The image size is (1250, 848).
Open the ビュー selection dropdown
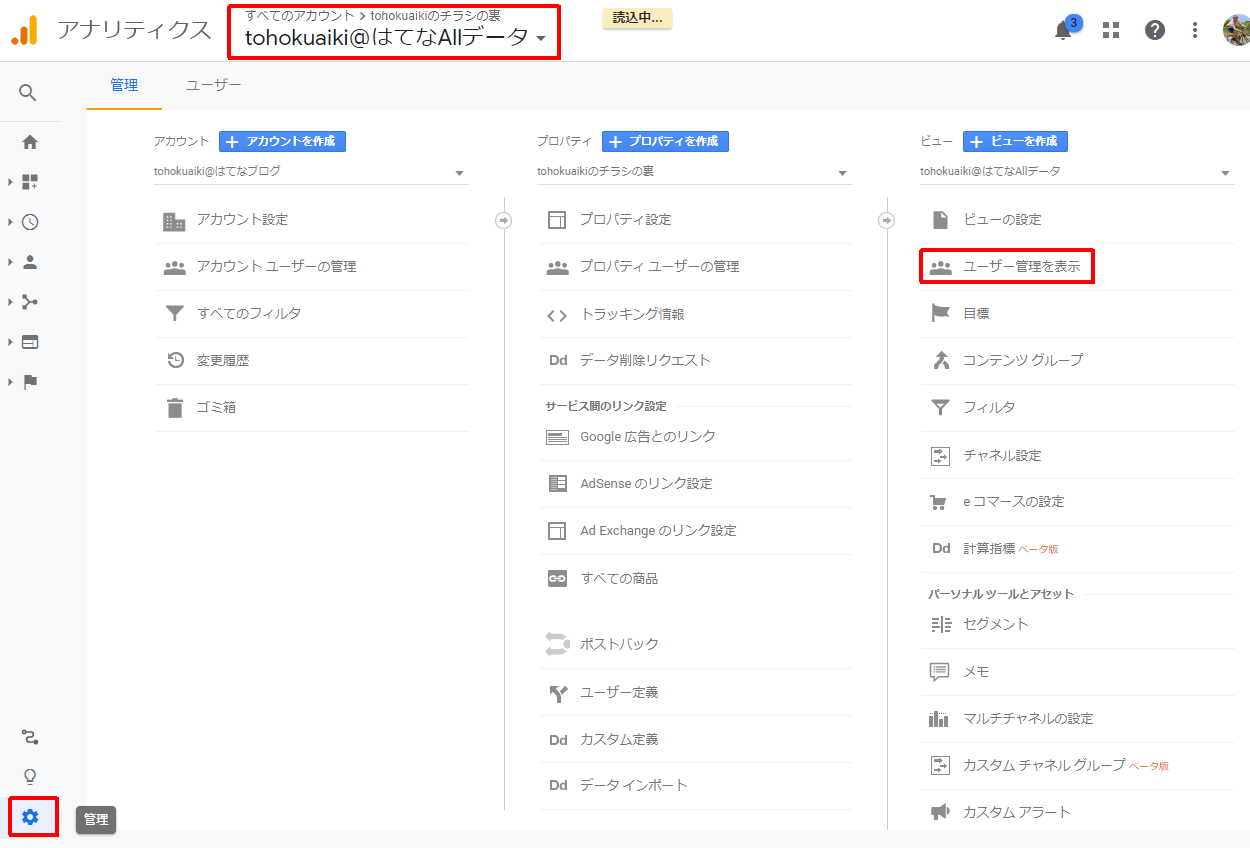coord(1077,172)
